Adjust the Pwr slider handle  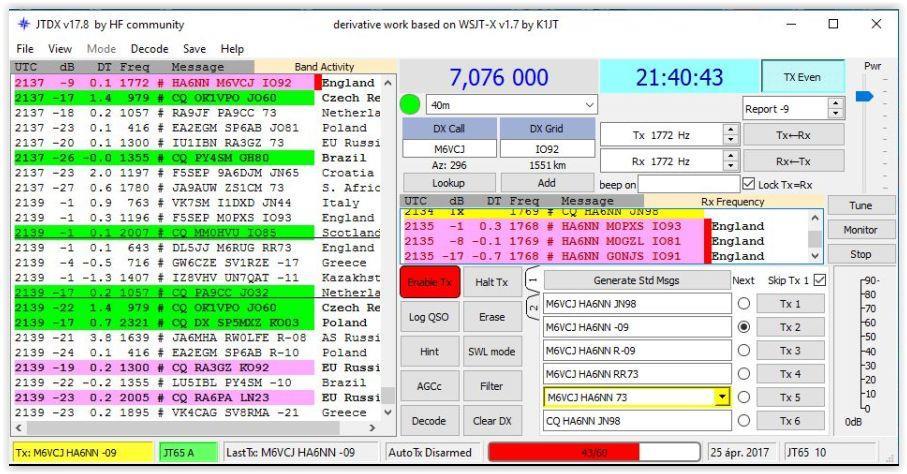coord(864,96)
